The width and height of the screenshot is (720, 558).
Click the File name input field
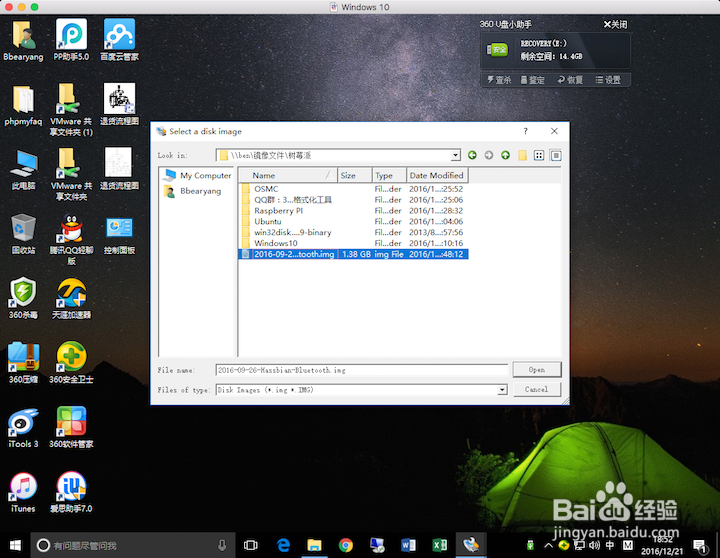(362, 370)
